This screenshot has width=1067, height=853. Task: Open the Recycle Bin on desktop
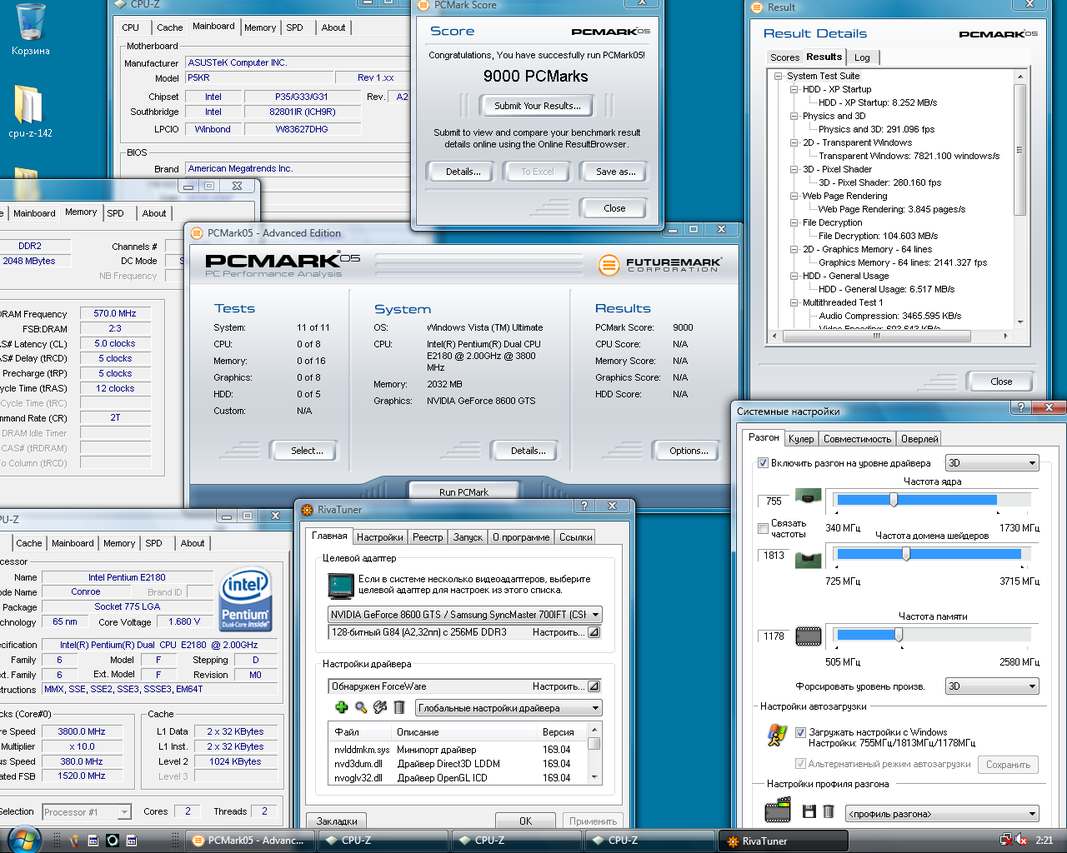pyautogui.click(x=30, y=30)
